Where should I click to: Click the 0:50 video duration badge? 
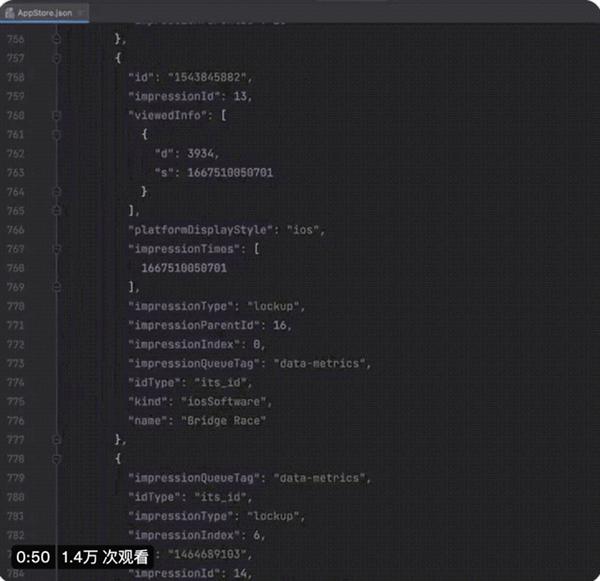click(x=33, y=557)
